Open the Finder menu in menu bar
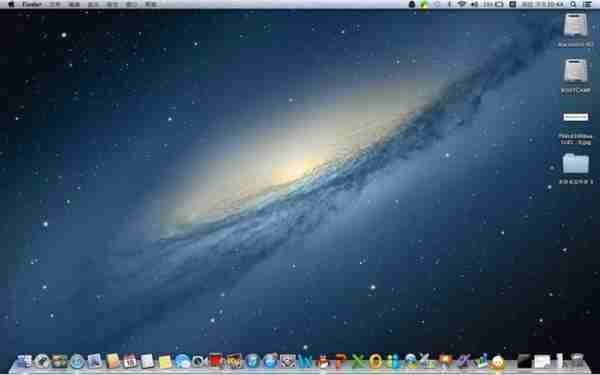600x375 pixels. (x=32, y=4)
